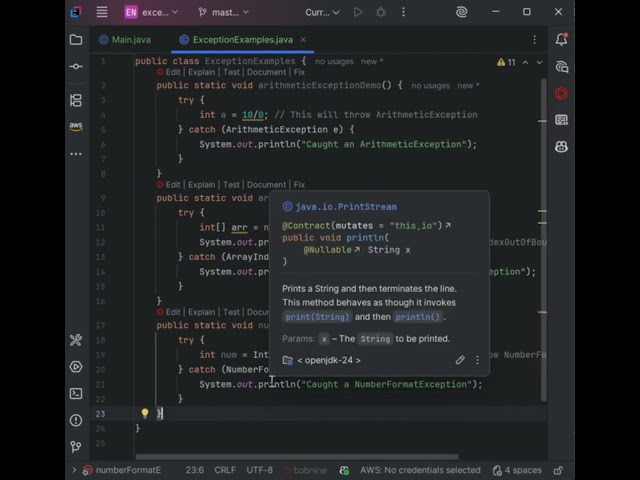Open the AI Assistant chat panel

tap(562, 67)
